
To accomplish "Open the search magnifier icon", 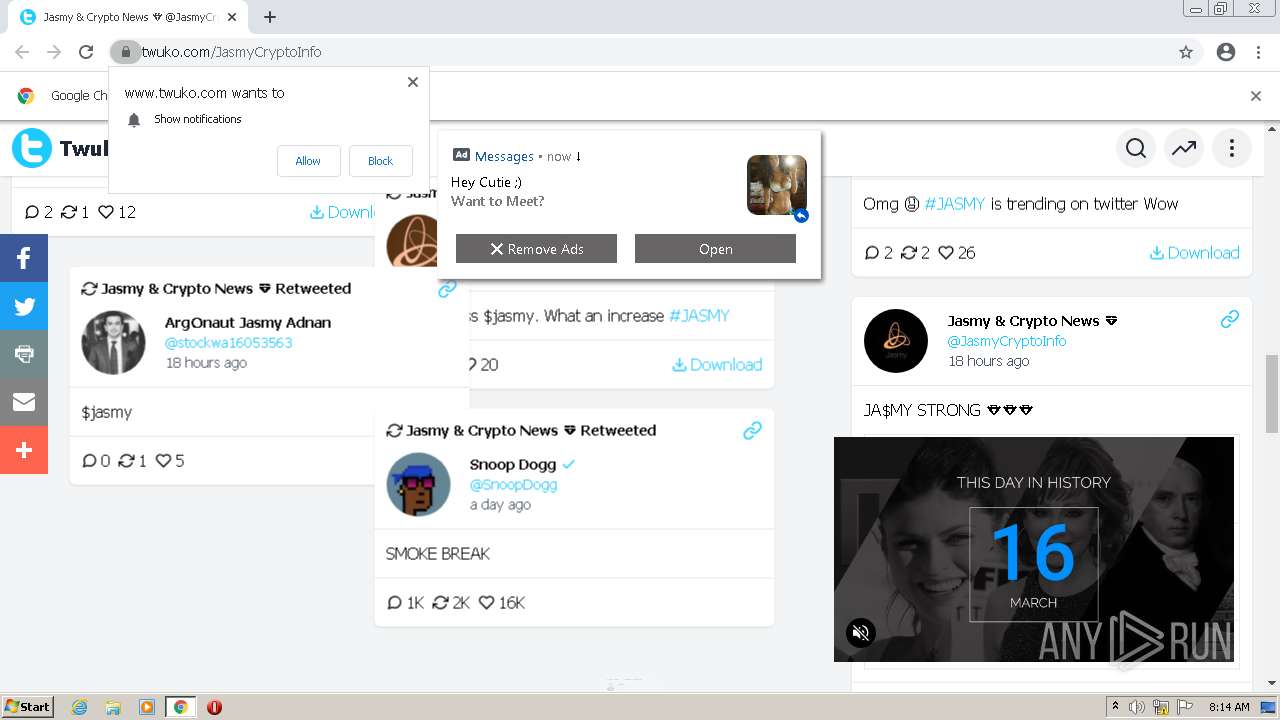I will pyautogui.click(x=1136, y=149).
